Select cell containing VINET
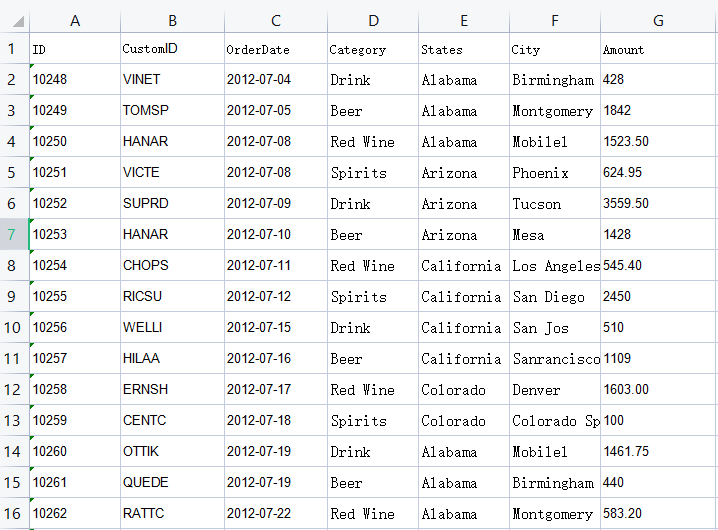The height and width of the screenshot is (530, 718). tap(173, 80)
